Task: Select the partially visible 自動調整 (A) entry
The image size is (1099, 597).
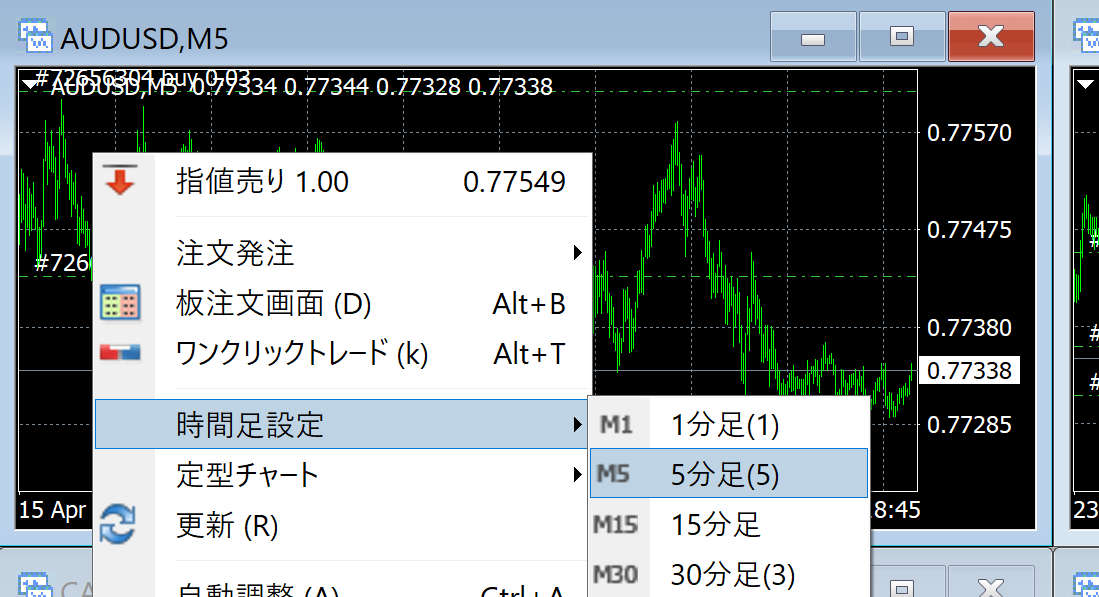Action: pos(258,590)
